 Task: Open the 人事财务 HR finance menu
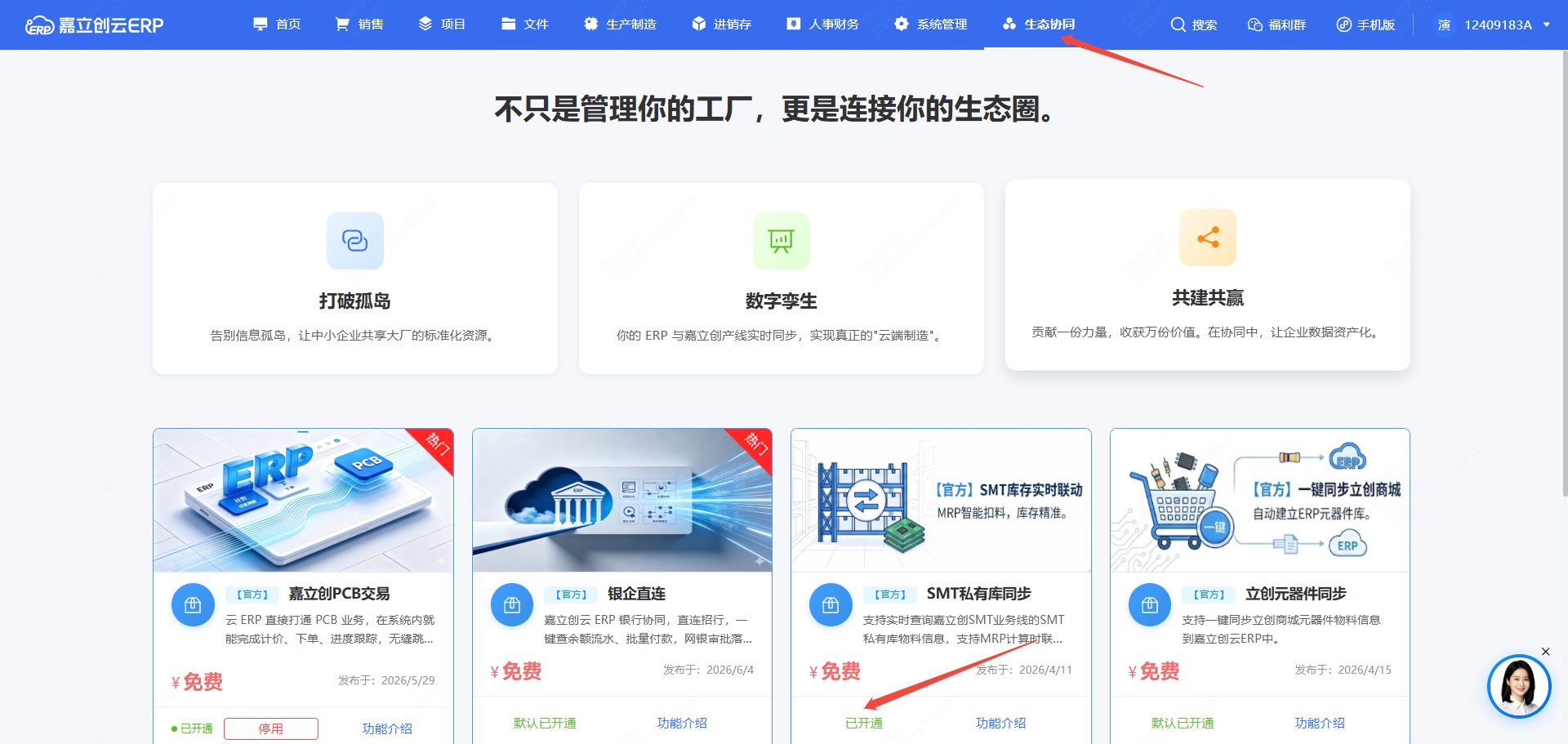click(823, 25)
